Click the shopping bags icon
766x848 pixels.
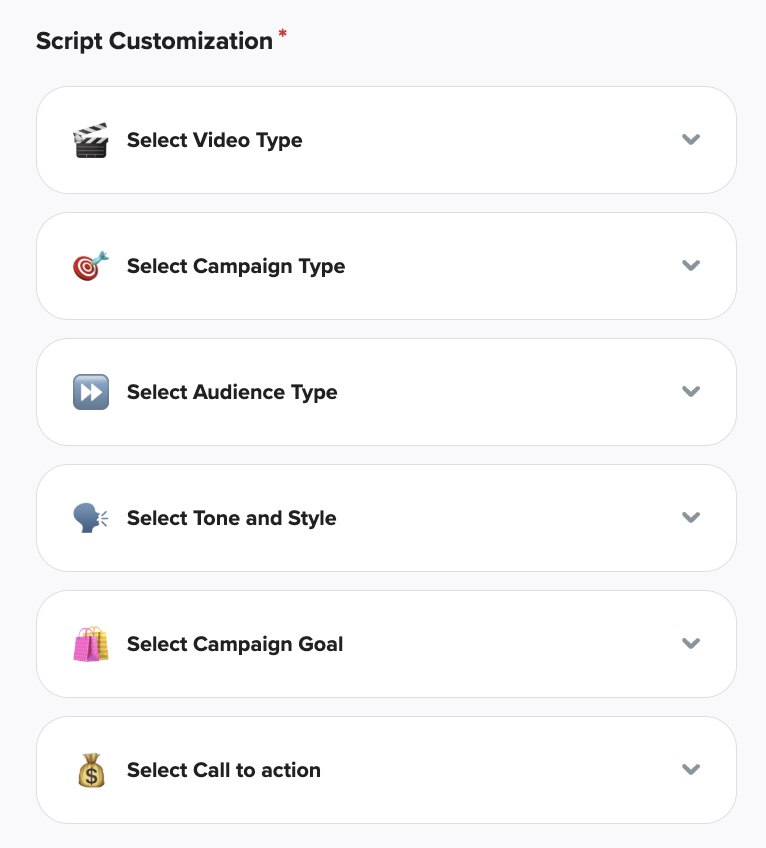90,644
